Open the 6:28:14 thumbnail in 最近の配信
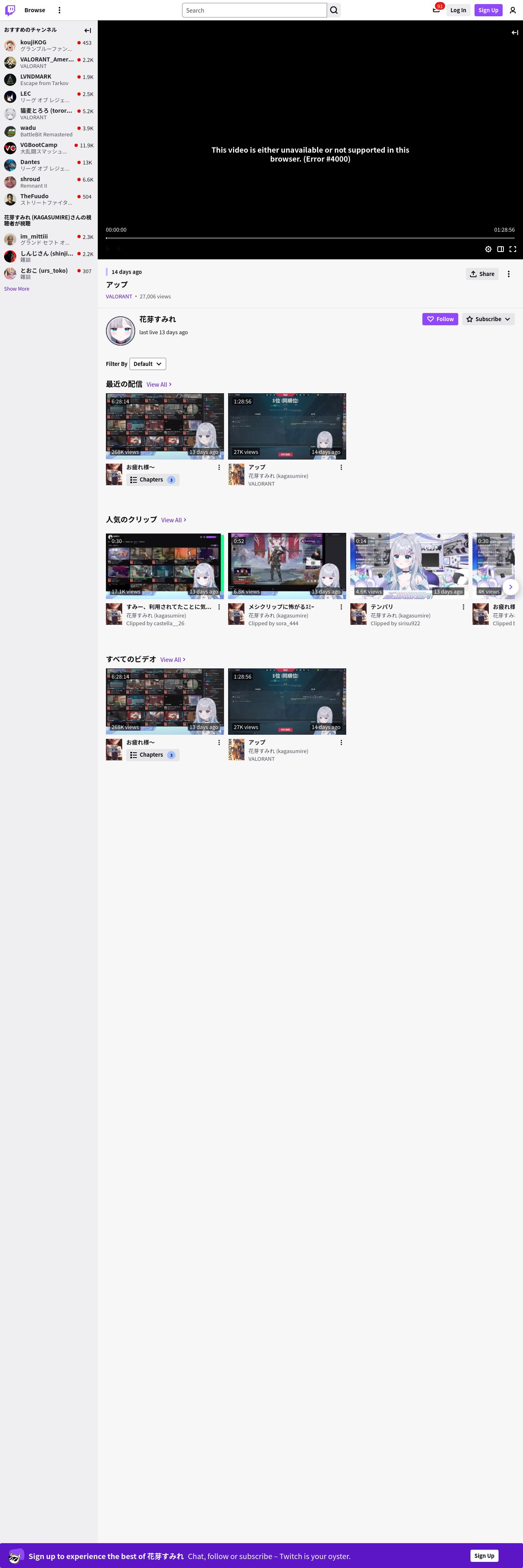The height and width of the screenshot is (1568, 523). (165, 426)
